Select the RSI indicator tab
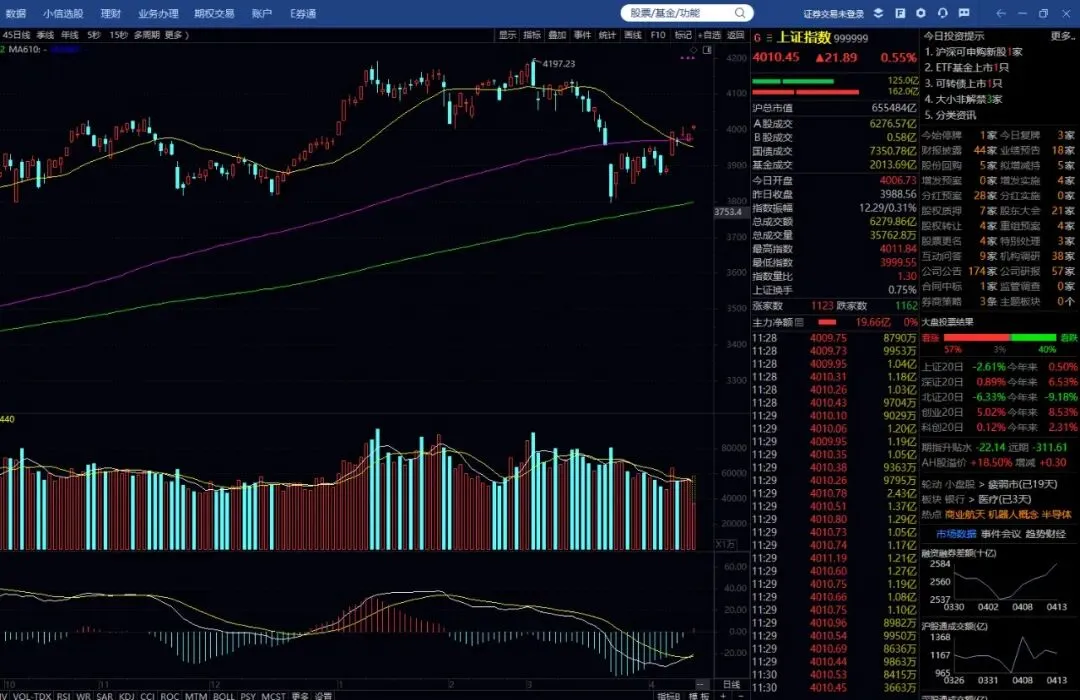The height and width of the screenshot is (700, 1080). (x=63, y=696)
